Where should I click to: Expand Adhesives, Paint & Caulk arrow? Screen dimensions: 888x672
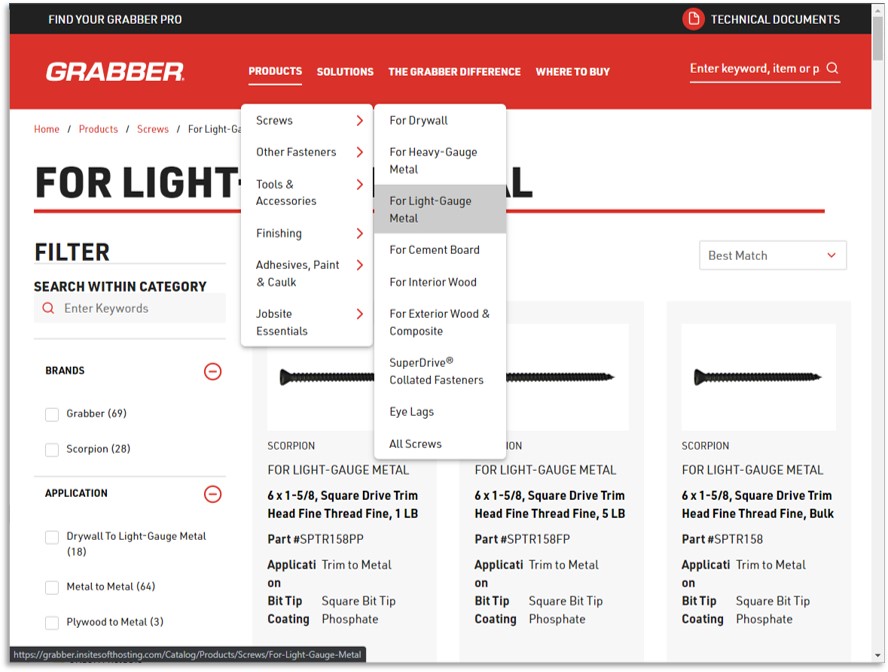360,264
